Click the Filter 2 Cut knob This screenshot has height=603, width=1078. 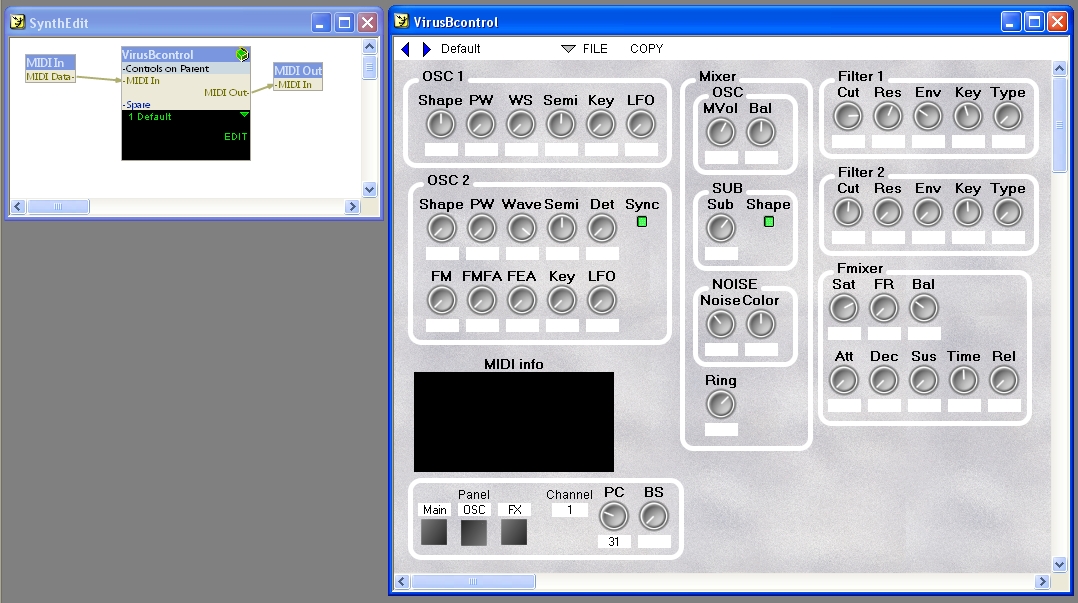pyautogui.click(x=848, y=212)
